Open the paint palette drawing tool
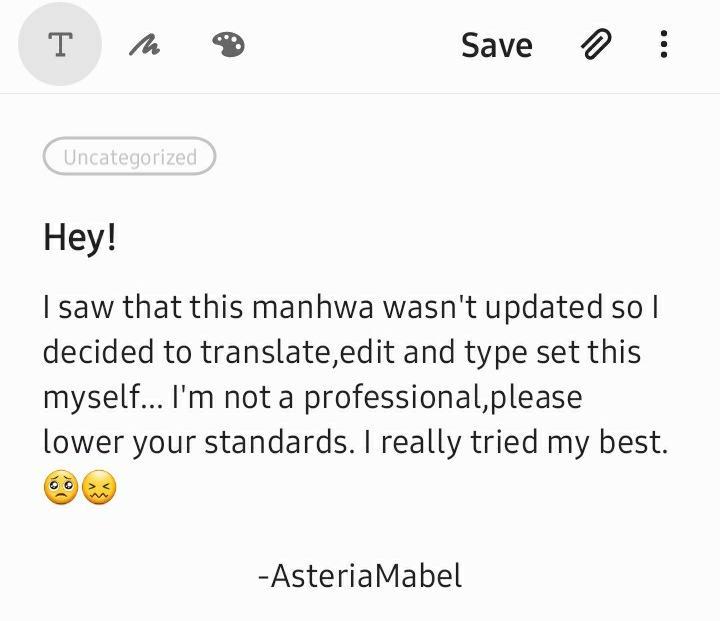The height and width of the screenshot is (621, 720). [229, 45]
